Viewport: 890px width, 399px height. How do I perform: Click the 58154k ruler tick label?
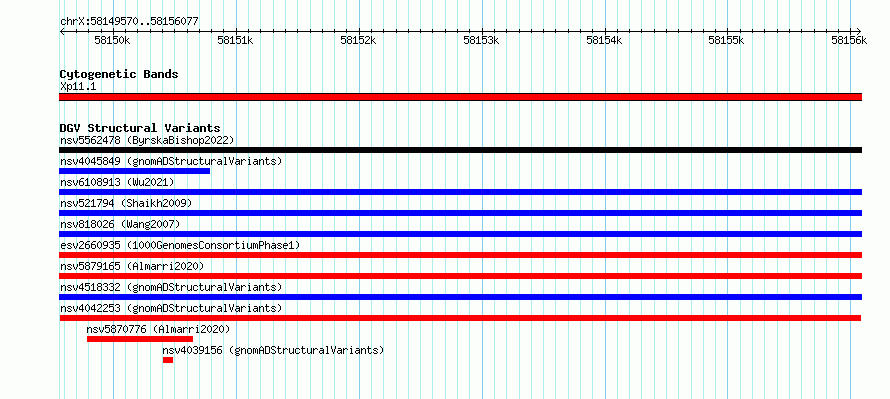604,41
